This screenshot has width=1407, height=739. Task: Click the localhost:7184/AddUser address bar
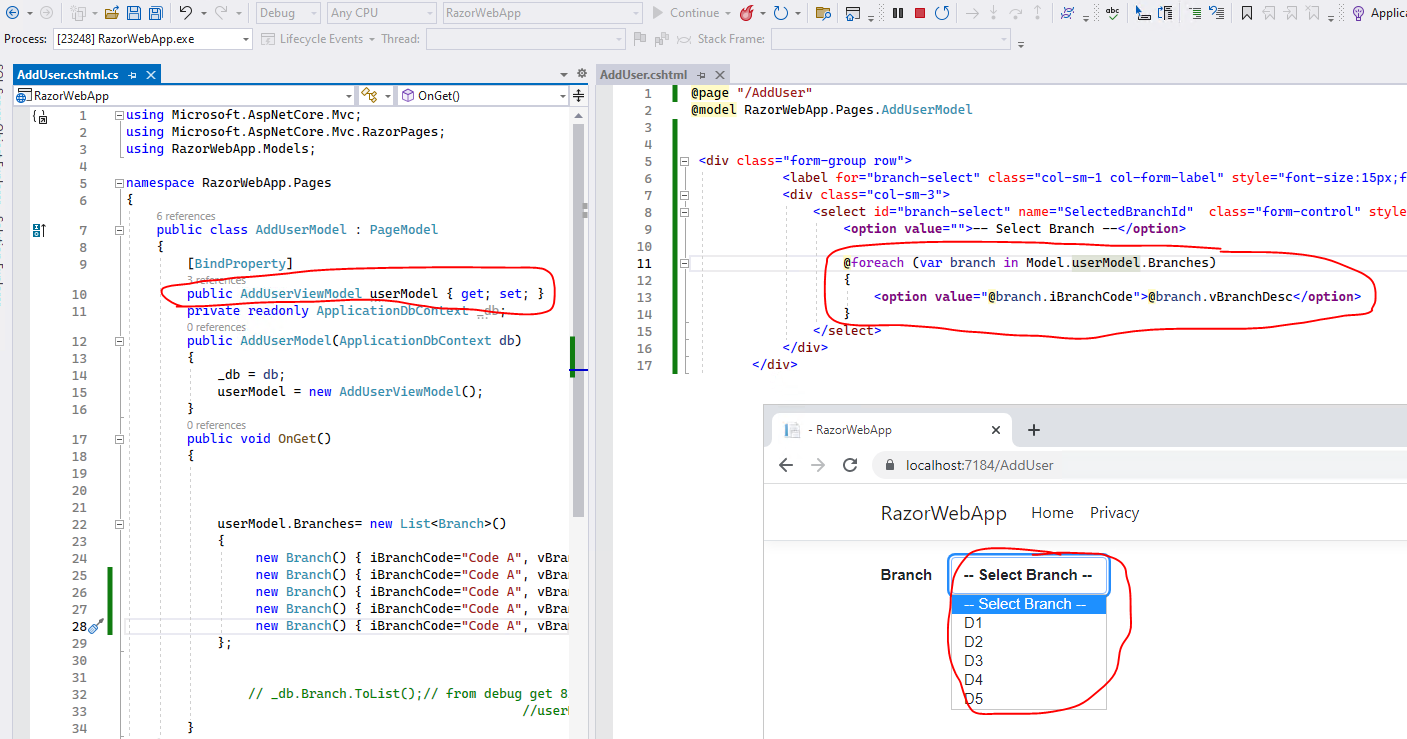pyautogui.click(x=979, y=465)
